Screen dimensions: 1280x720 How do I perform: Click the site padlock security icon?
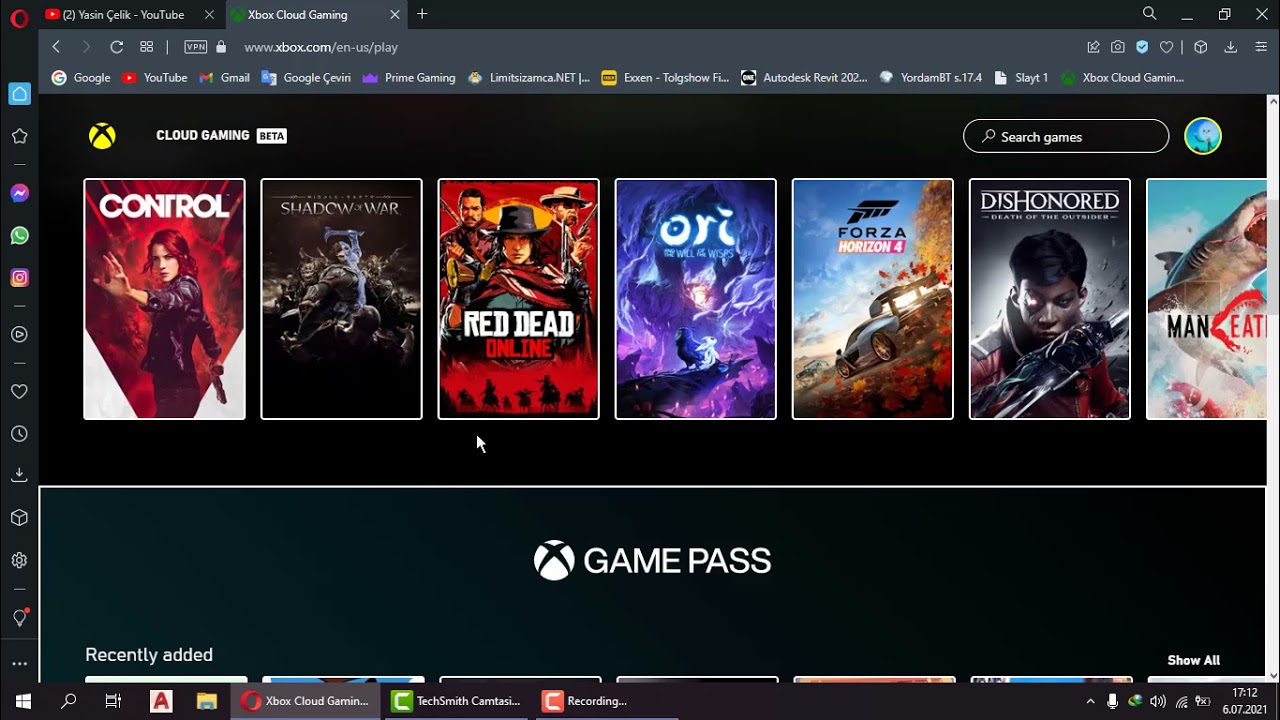221,47
